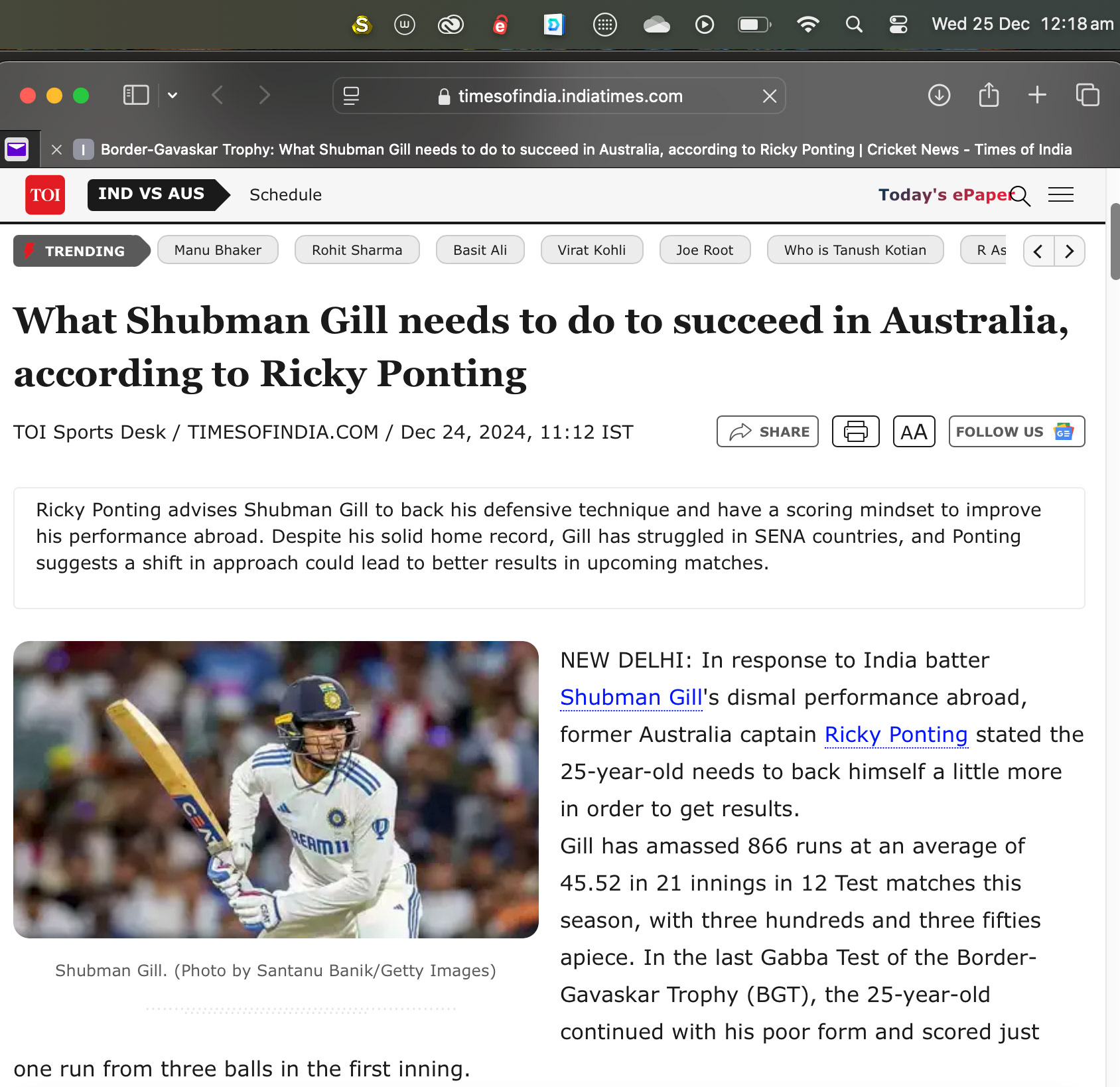
Task: Open the play-circle menu bar icon
Action: click(x=705, y=25)
